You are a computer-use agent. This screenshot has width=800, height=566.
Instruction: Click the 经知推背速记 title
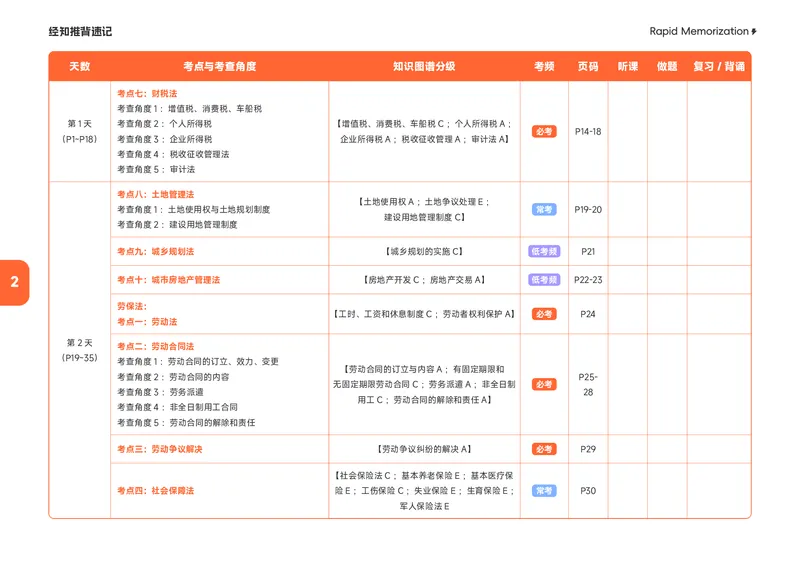pyautogui.click(x=80, y=32)
